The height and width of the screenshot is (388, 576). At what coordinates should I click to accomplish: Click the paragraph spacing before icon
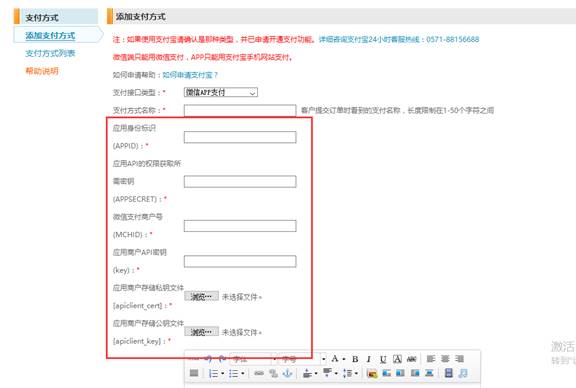307,373
